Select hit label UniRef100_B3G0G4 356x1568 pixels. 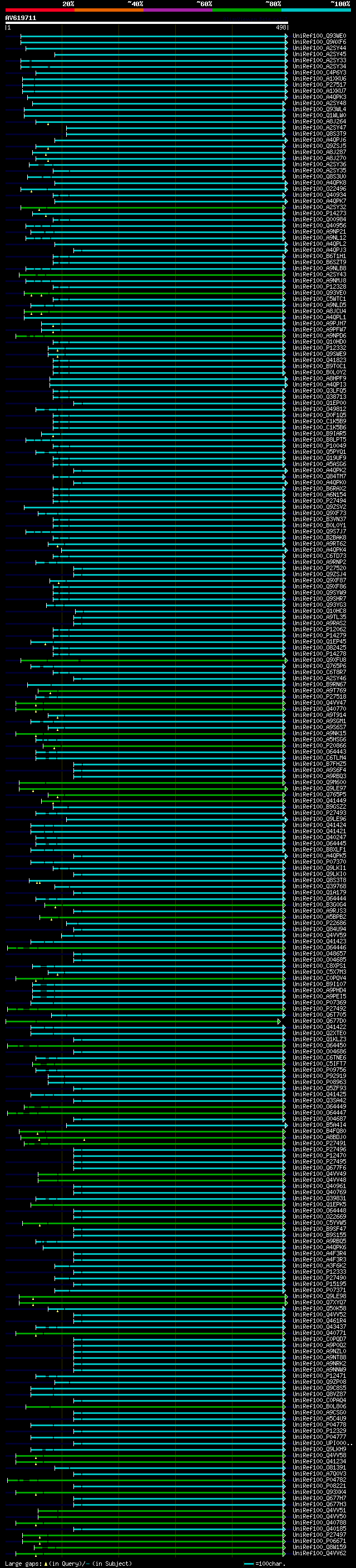(x=319, y=904)
